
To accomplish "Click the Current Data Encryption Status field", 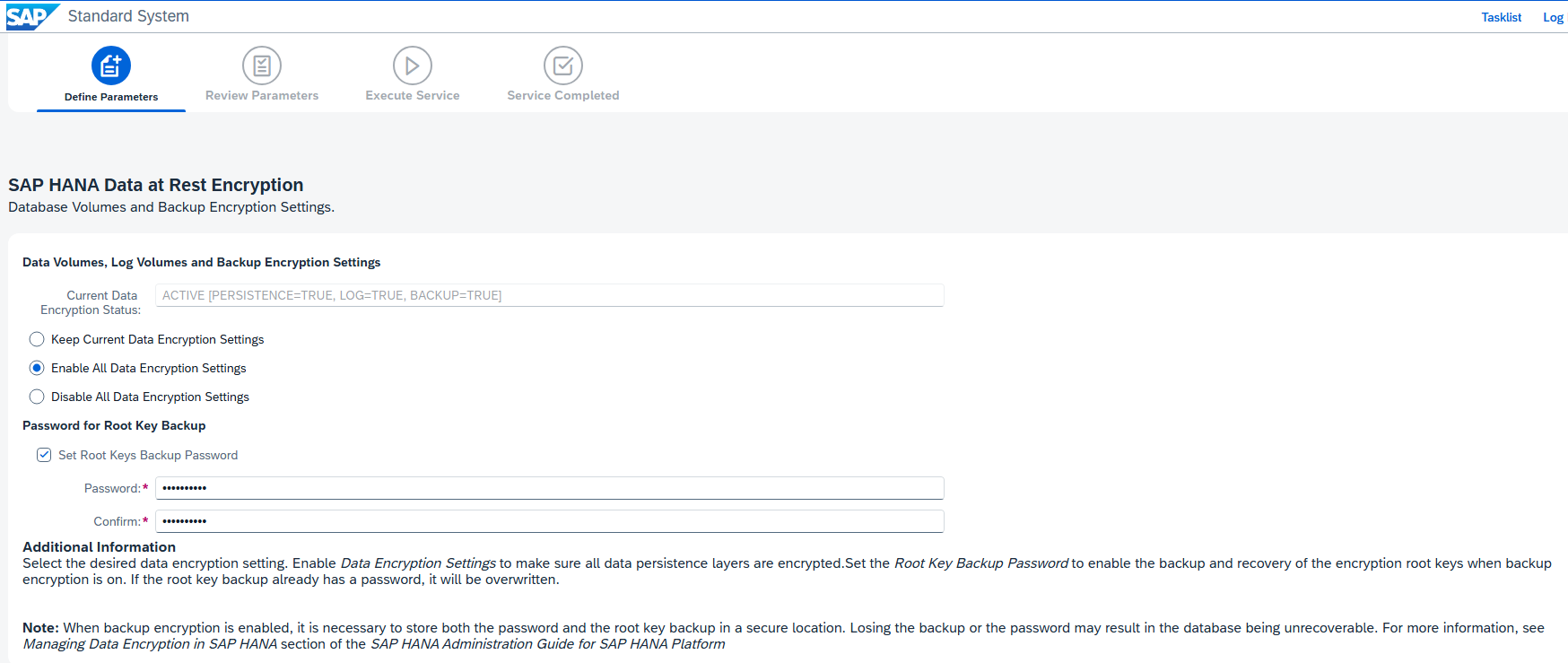I will 550,295.
